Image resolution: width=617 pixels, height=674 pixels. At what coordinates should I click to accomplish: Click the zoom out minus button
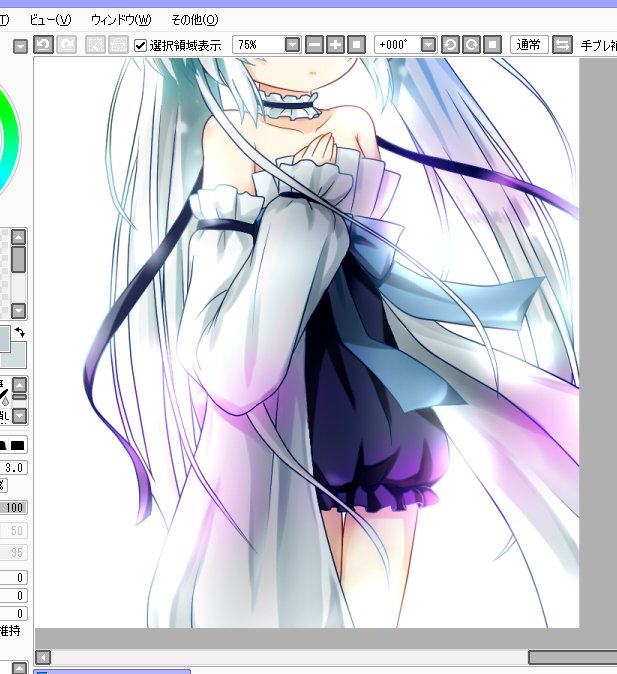click(314, 45)
